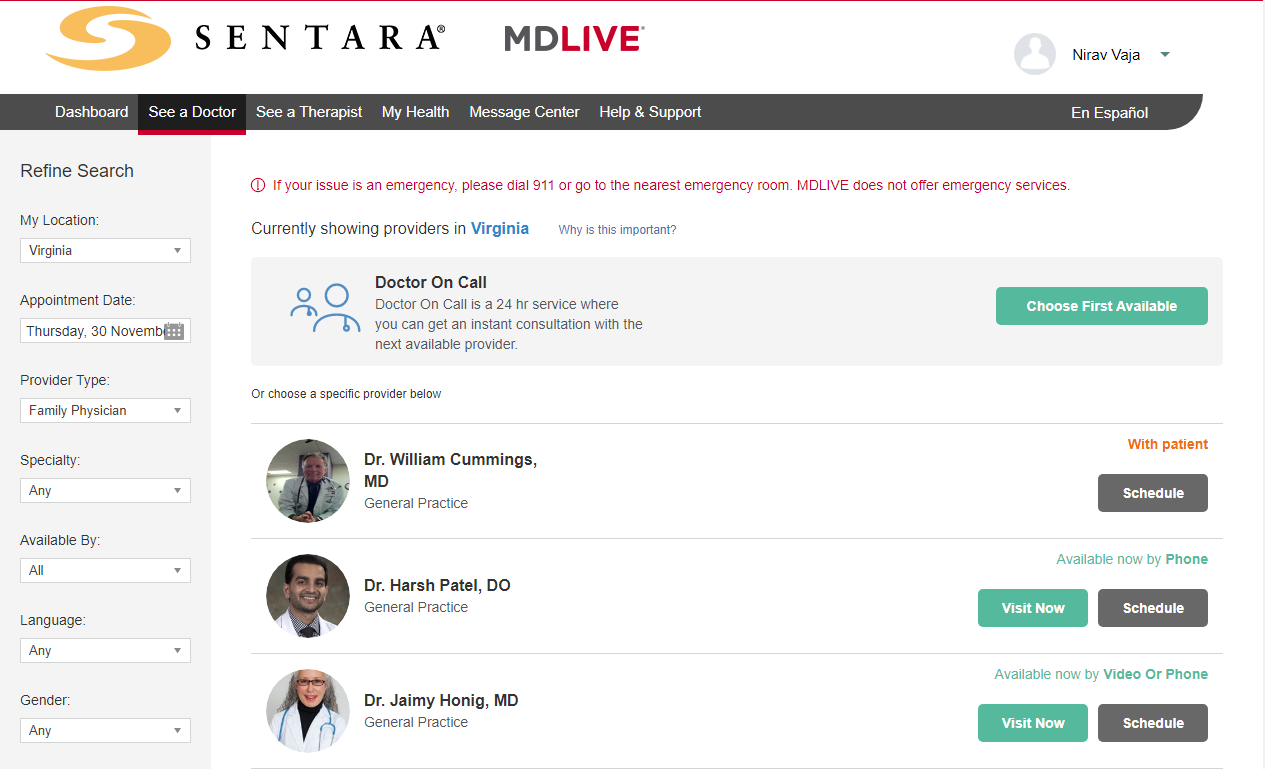Click the Sentara logo

245,39
